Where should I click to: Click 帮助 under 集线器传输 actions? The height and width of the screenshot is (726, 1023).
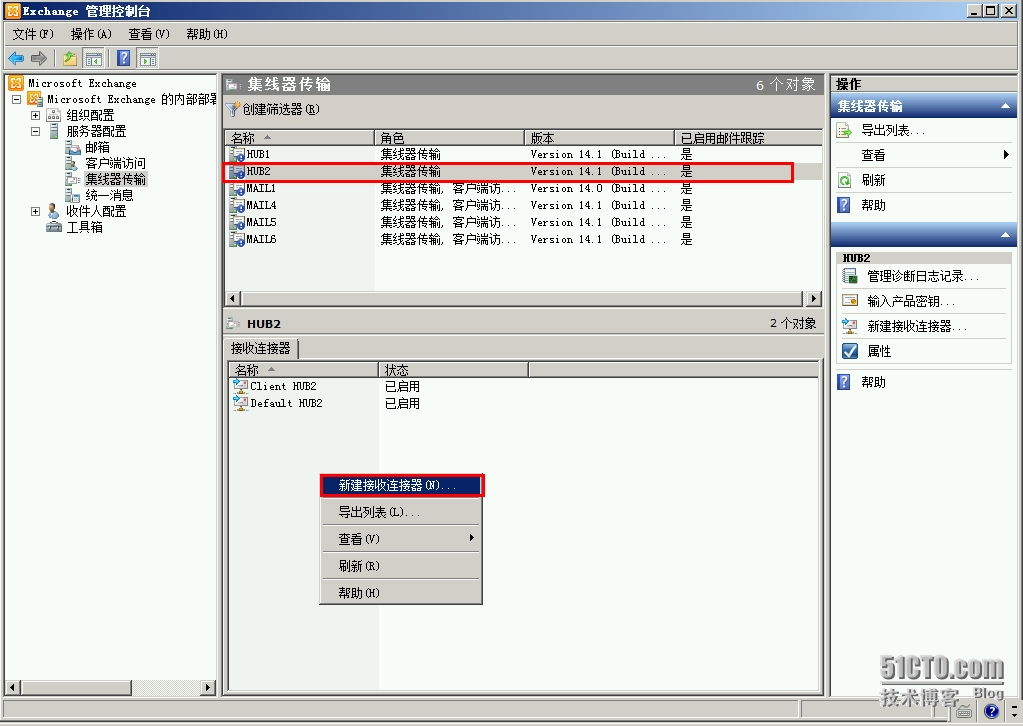(x=873, y=205)
